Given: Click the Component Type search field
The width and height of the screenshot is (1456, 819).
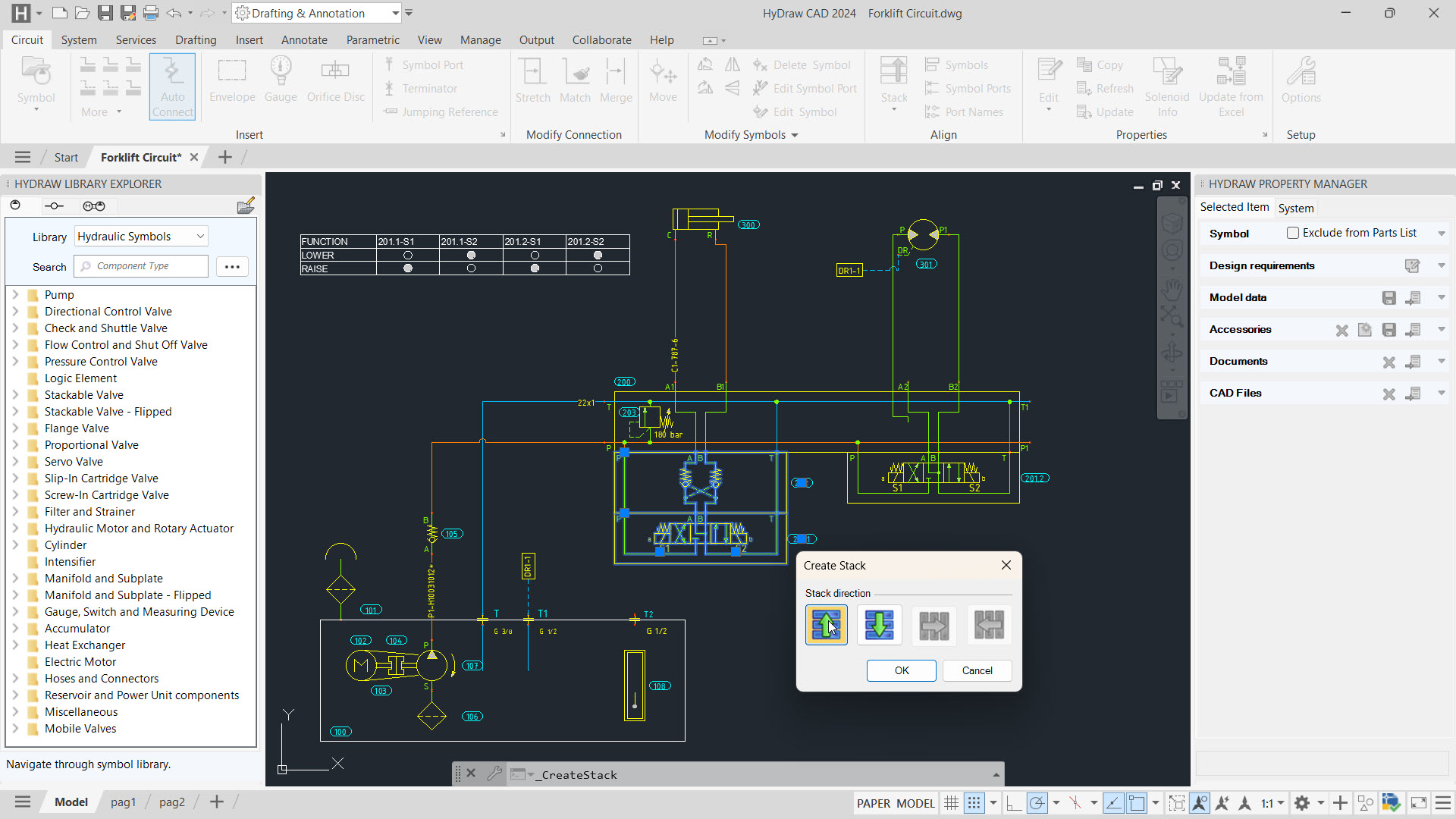Looking at the screenshot, I should tap(141, 266).
